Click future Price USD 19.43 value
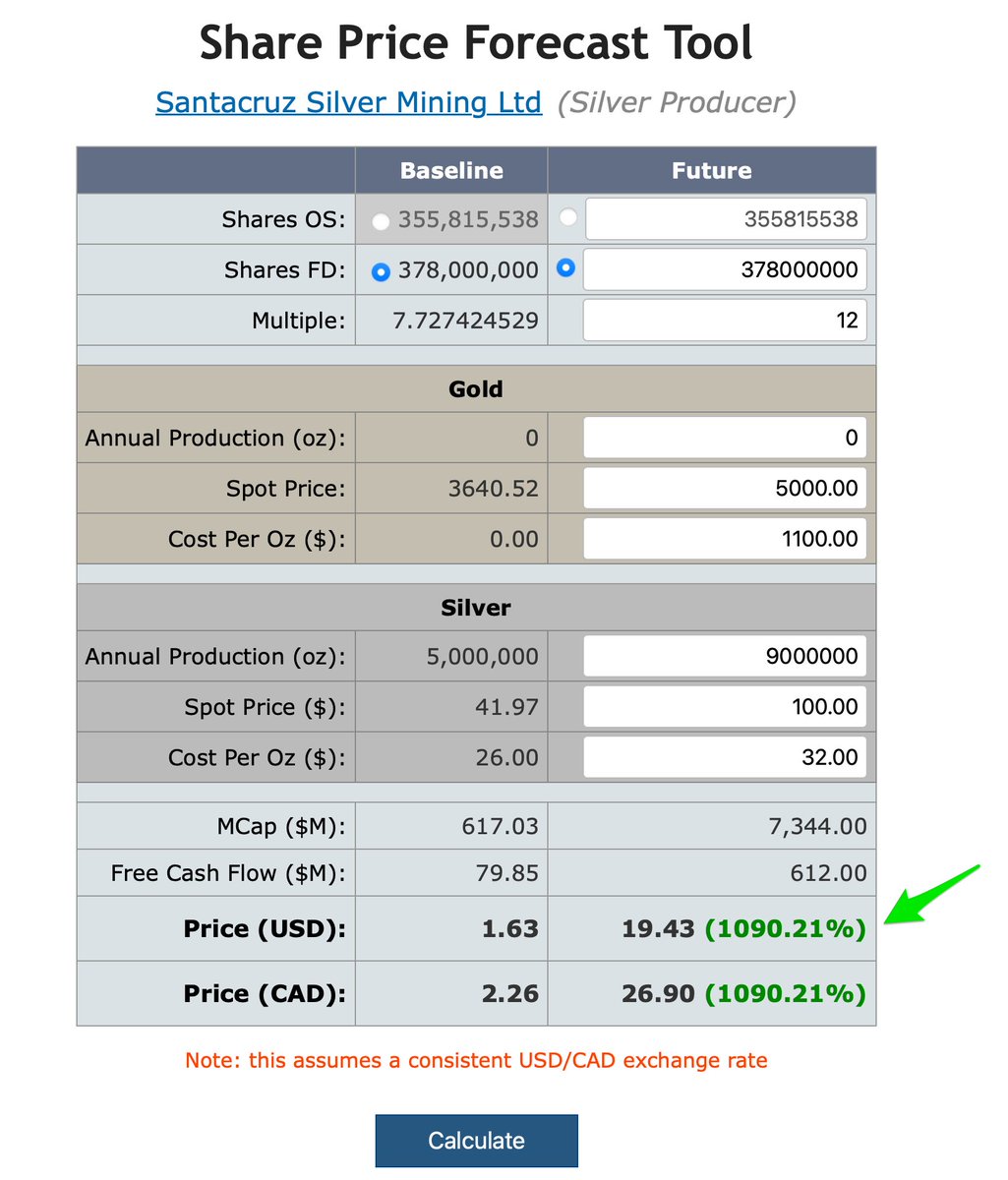Viewport: 1008px width, 1180px height. pyautogui.click(x=658, y=928)
